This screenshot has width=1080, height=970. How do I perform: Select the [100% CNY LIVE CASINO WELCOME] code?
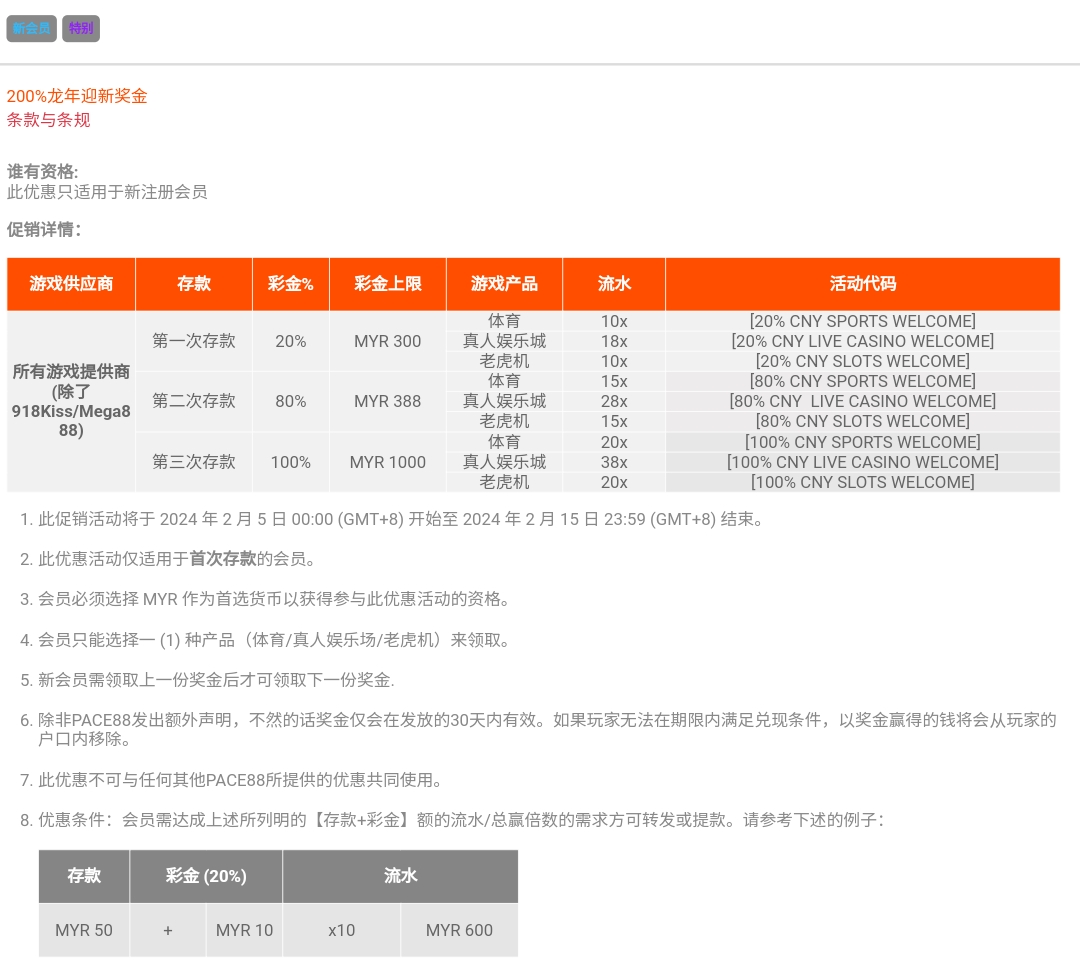click(x=862, y=462)
